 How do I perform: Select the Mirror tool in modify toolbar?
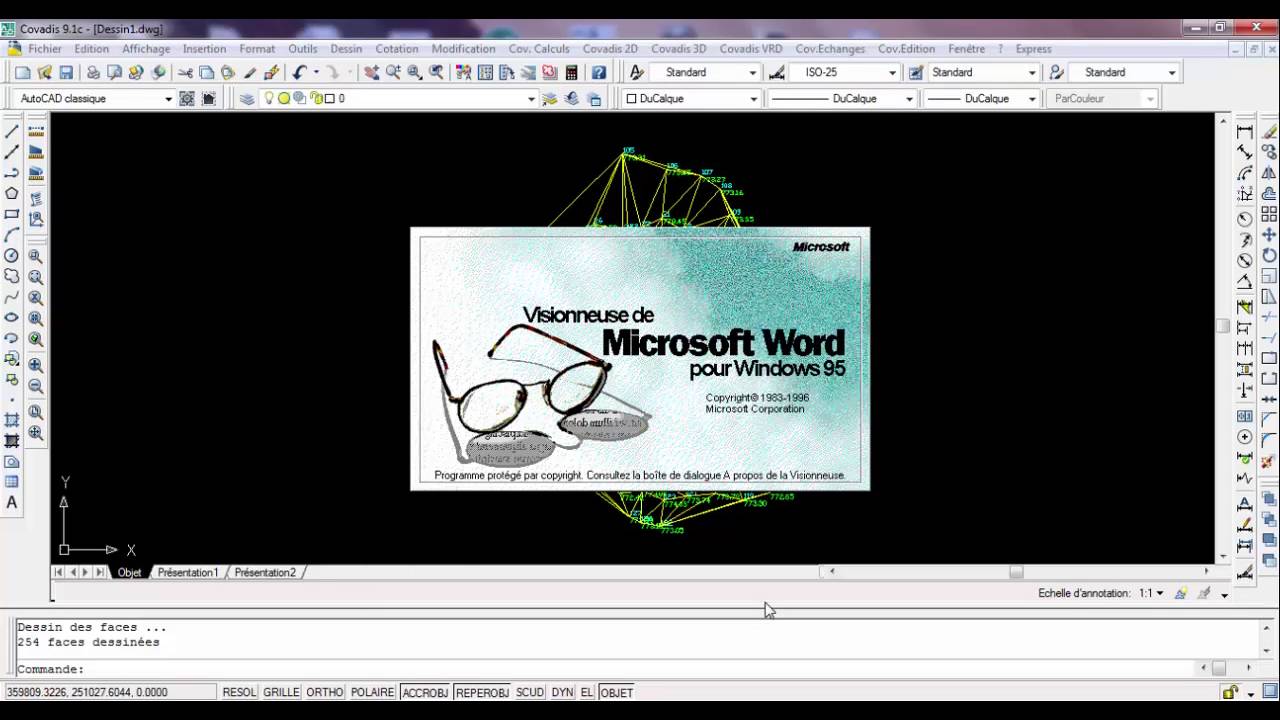click(x=1269, y=173)
